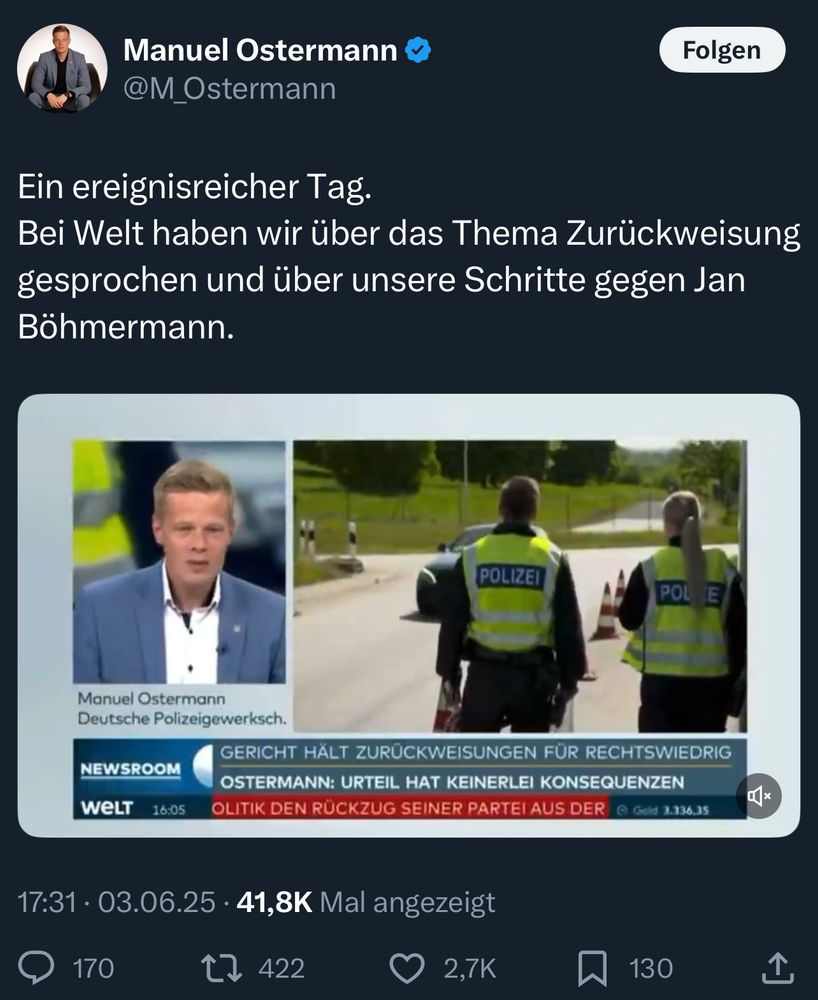Viewport: 818px width, 1000px height.
Task: Click the police officers video frame
Action: click(x=520, y=586)
